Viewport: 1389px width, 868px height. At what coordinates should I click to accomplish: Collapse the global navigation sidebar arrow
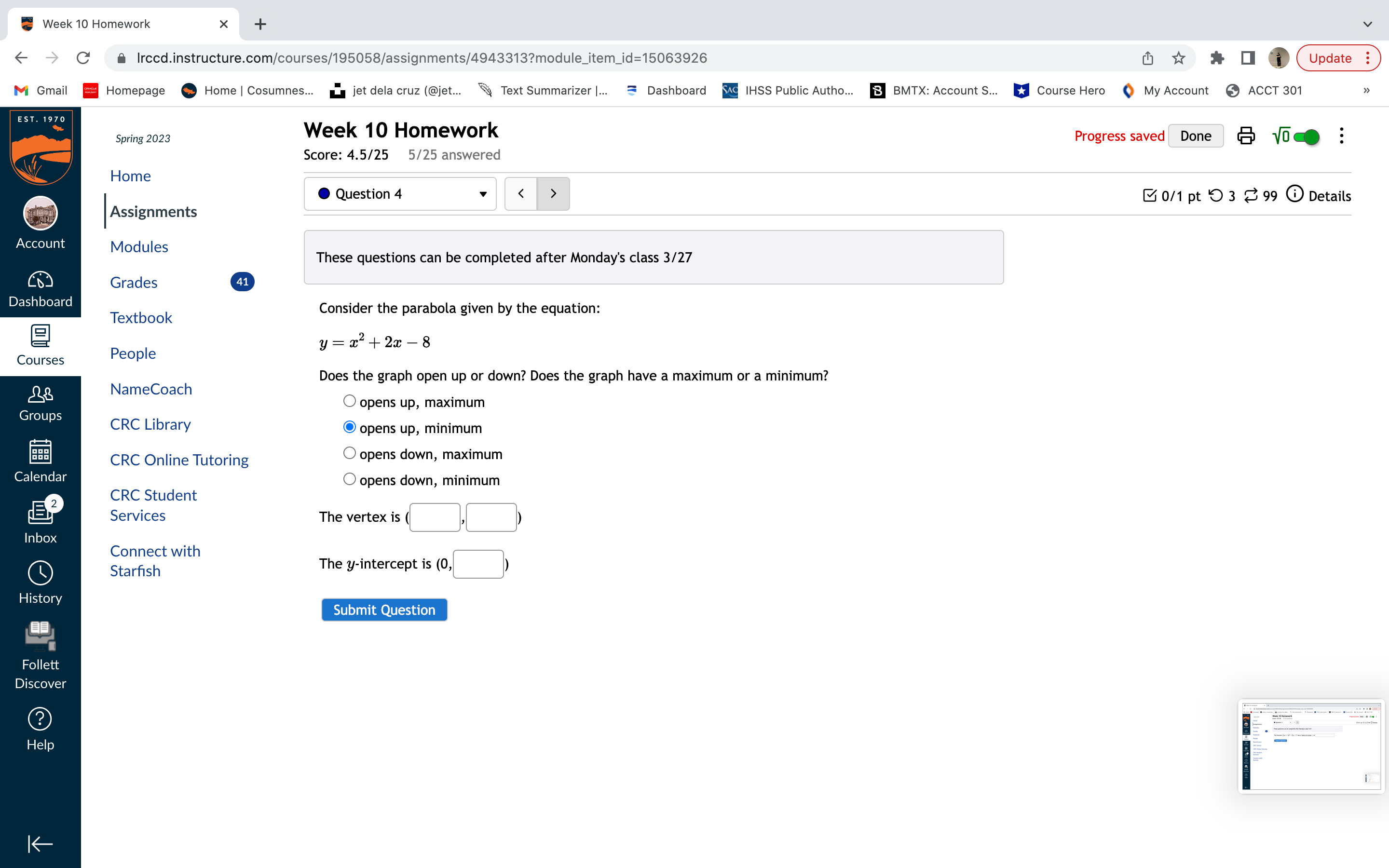coord(40,844)
